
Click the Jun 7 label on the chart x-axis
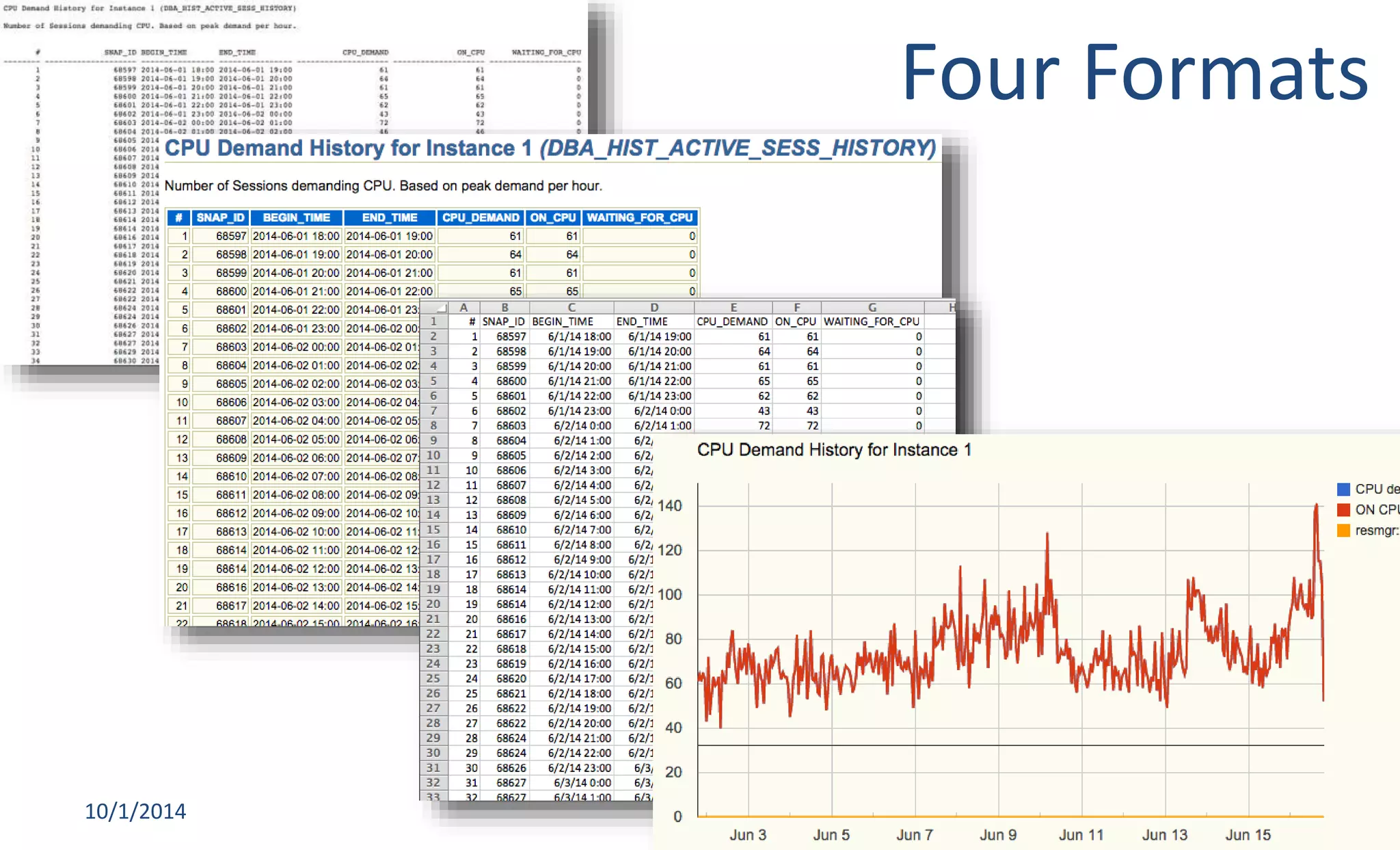tap(915, 835)
